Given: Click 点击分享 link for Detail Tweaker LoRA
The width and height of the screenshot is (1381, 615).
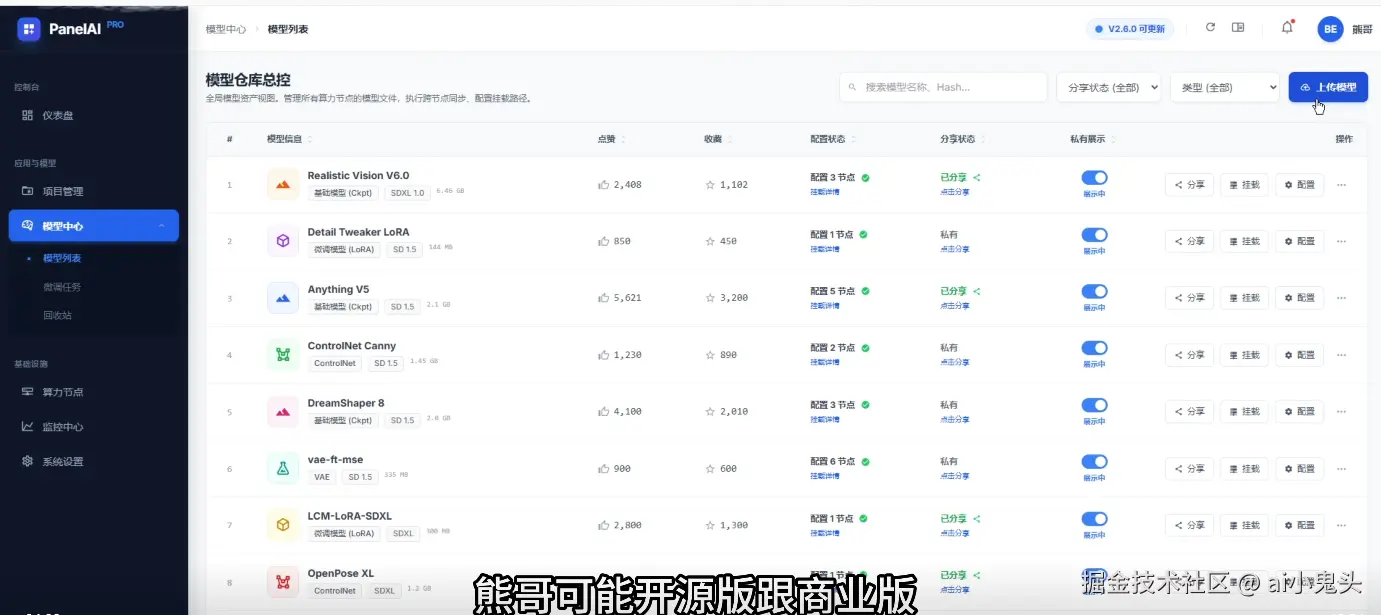Looking at the screenshot, I should 954,249.
